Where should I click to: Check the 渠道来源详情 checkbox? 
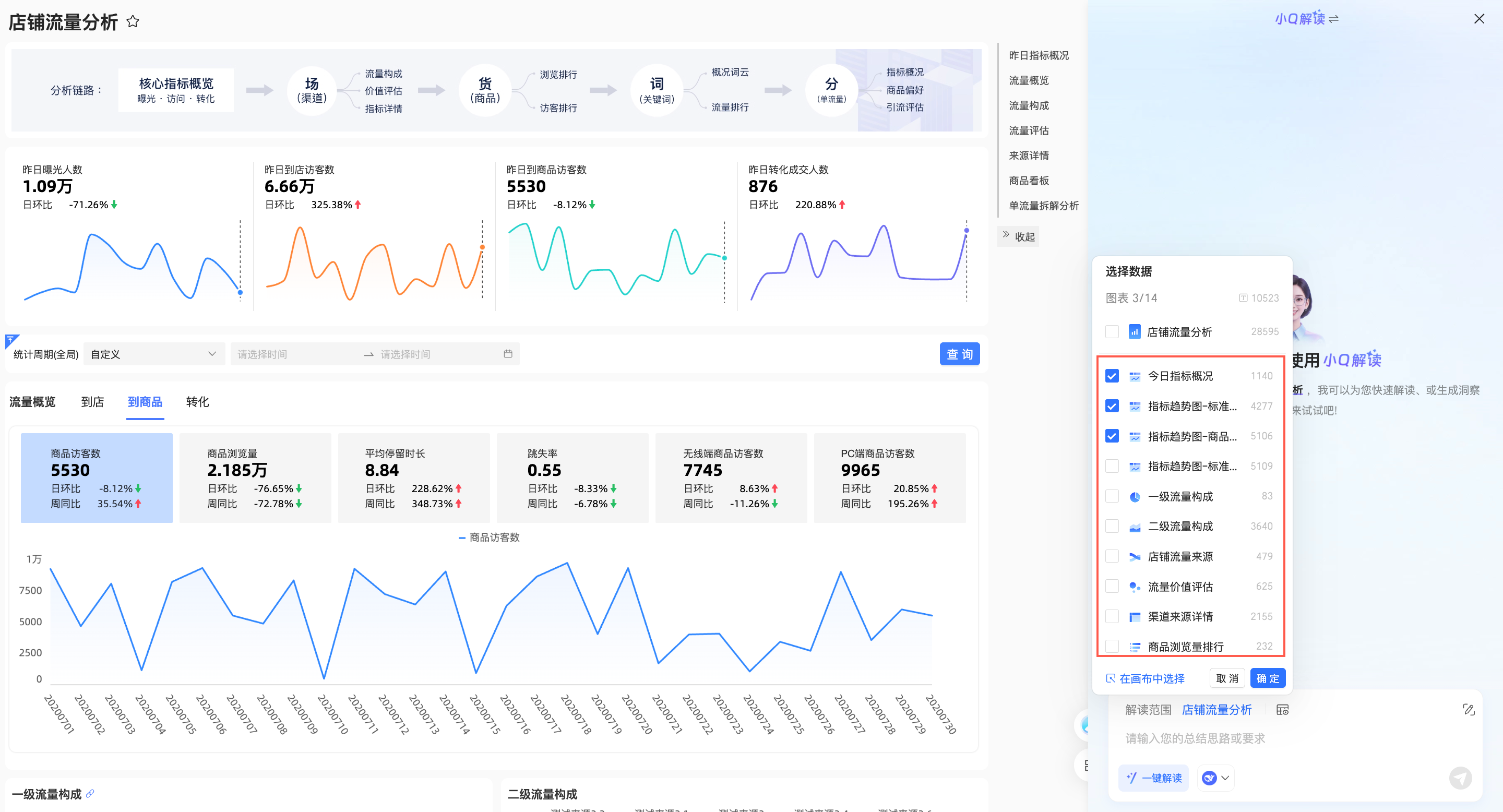(1112, 617)
